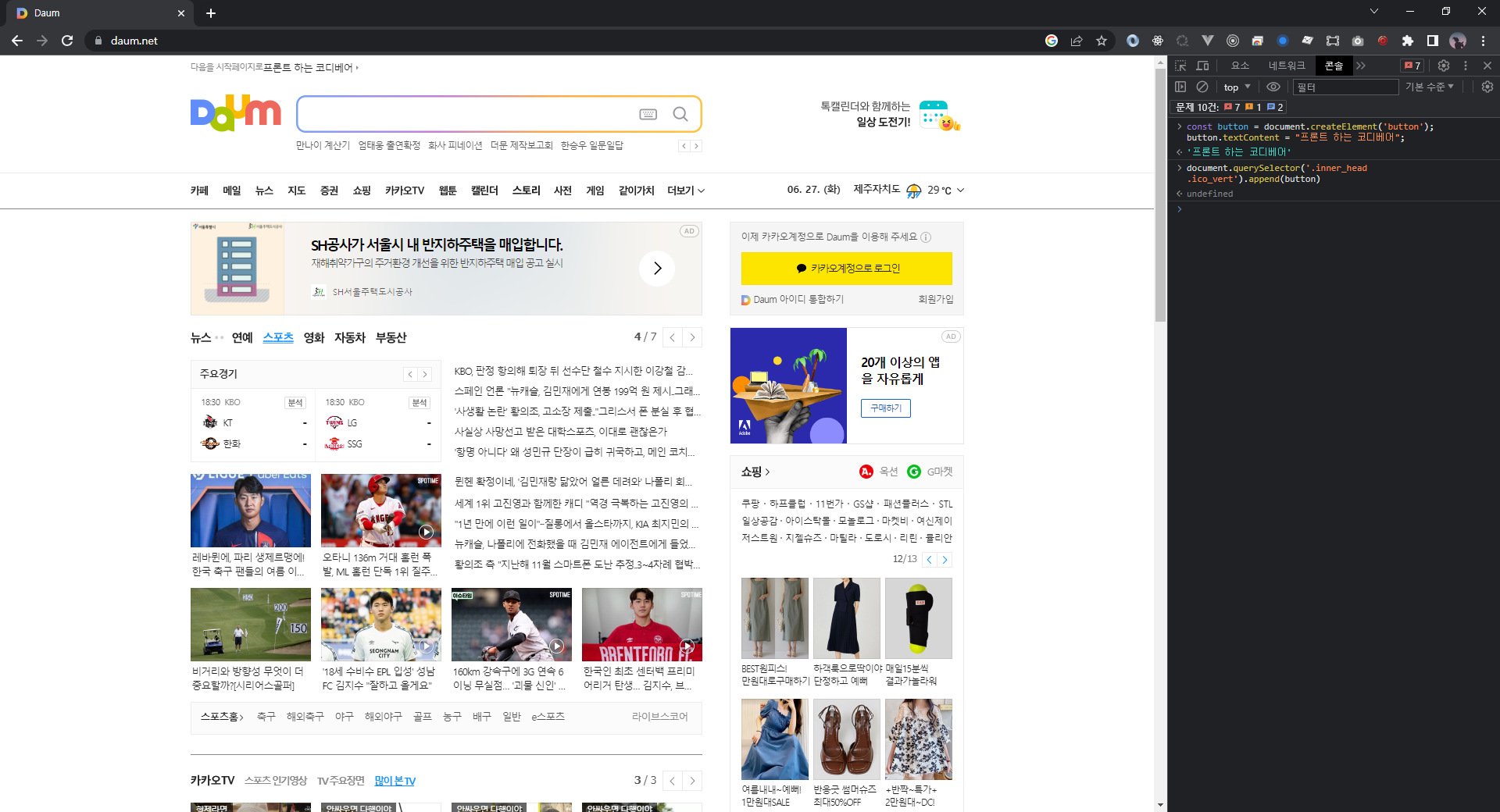Image resolution: width=1500 pixels, height=812 pixels.
Task: Toggle the live expression eye icon in console
Action: pos(1273,87)
